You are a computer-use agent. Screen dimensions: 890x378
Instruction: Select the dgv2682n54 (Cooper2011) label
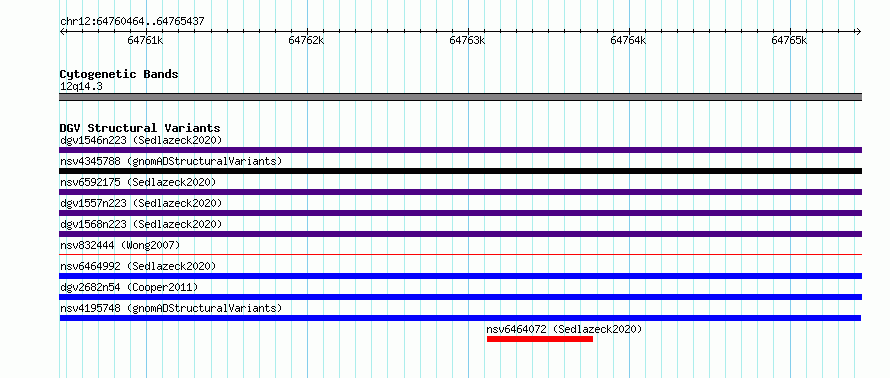129,287
